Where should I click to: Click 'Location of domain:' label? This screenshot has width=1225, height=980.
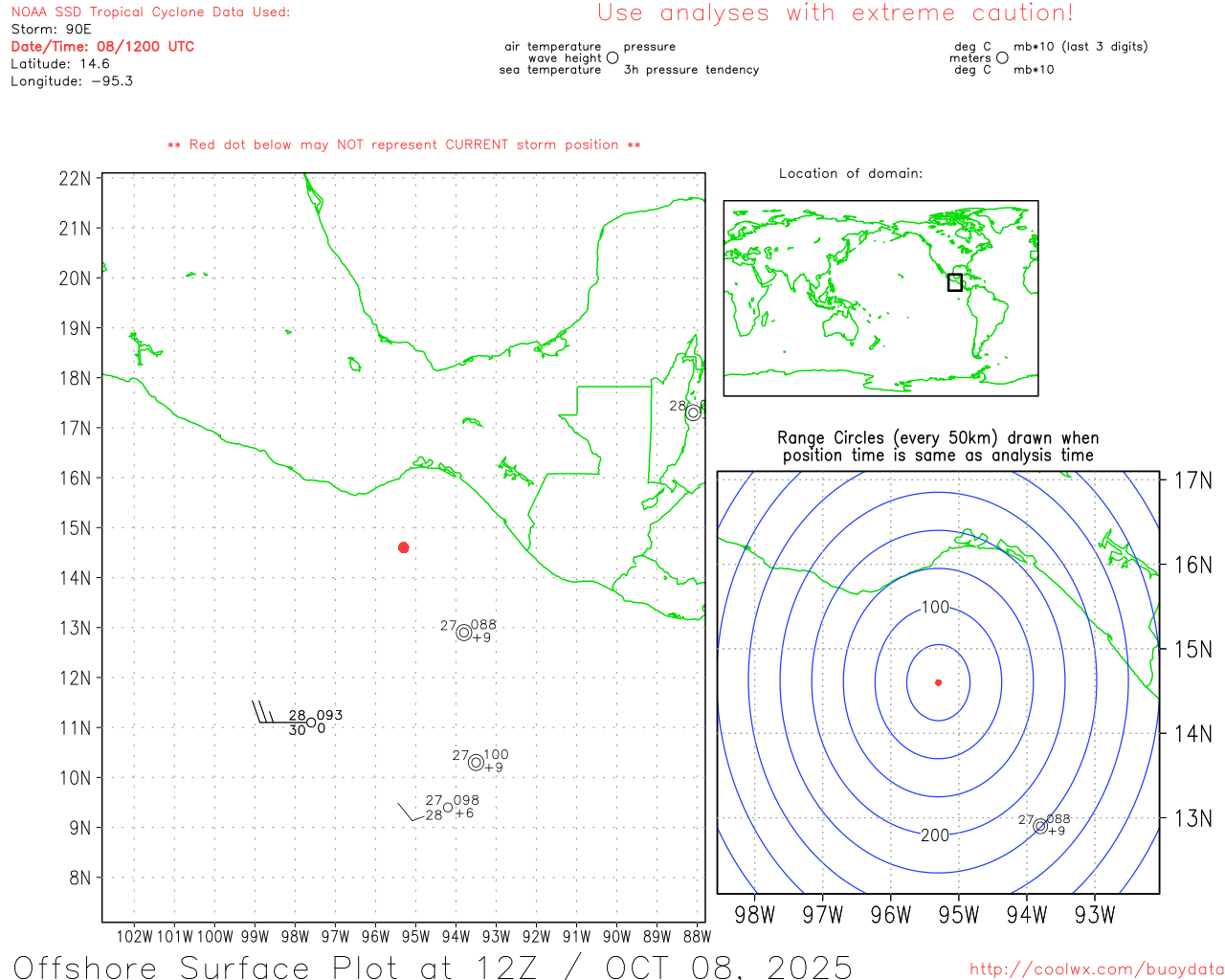[x=851, y=173]
